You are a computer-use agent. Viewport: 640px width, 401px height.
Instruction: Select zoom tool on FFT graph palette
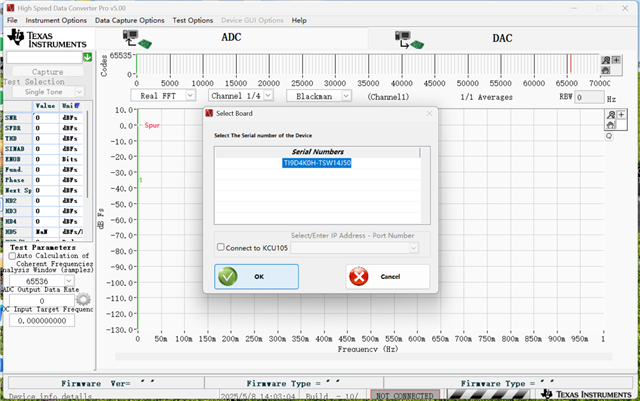(611, 115)
